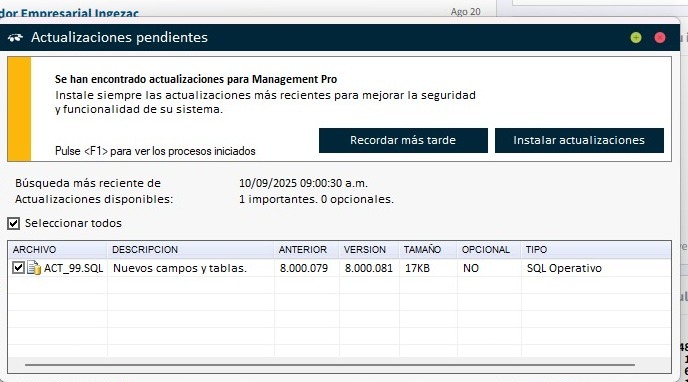Viewport: 688px width, 382px height.
Task: Sort by ANTERIOR column header
Action: [306, 250]
